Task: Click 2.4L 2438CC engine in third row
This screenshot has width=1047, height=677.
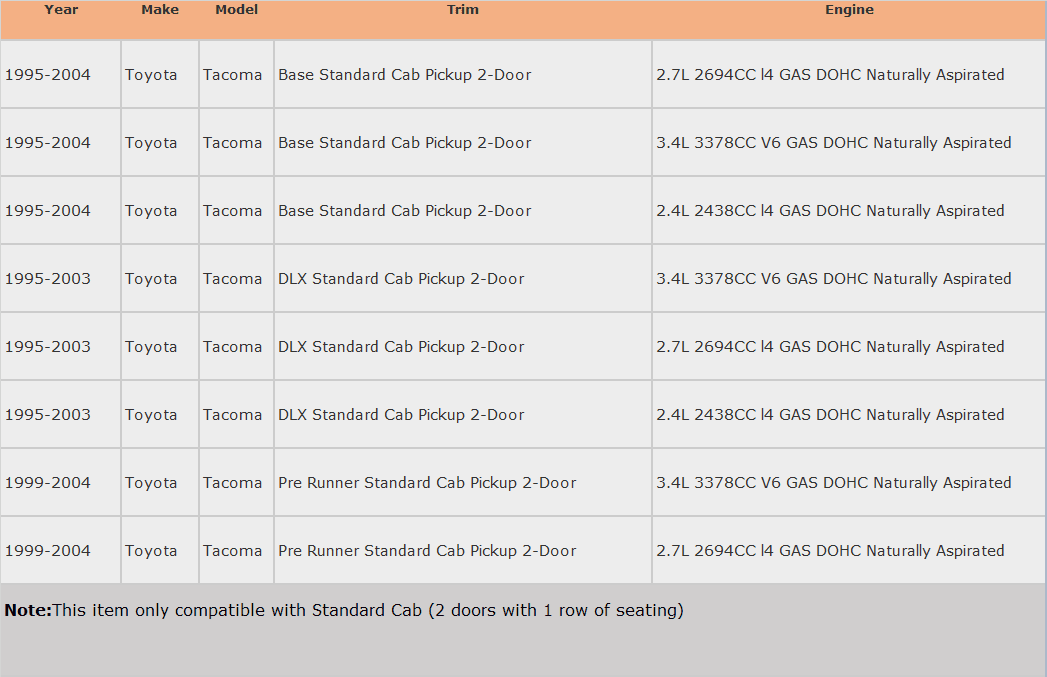Action: point(830,211)
